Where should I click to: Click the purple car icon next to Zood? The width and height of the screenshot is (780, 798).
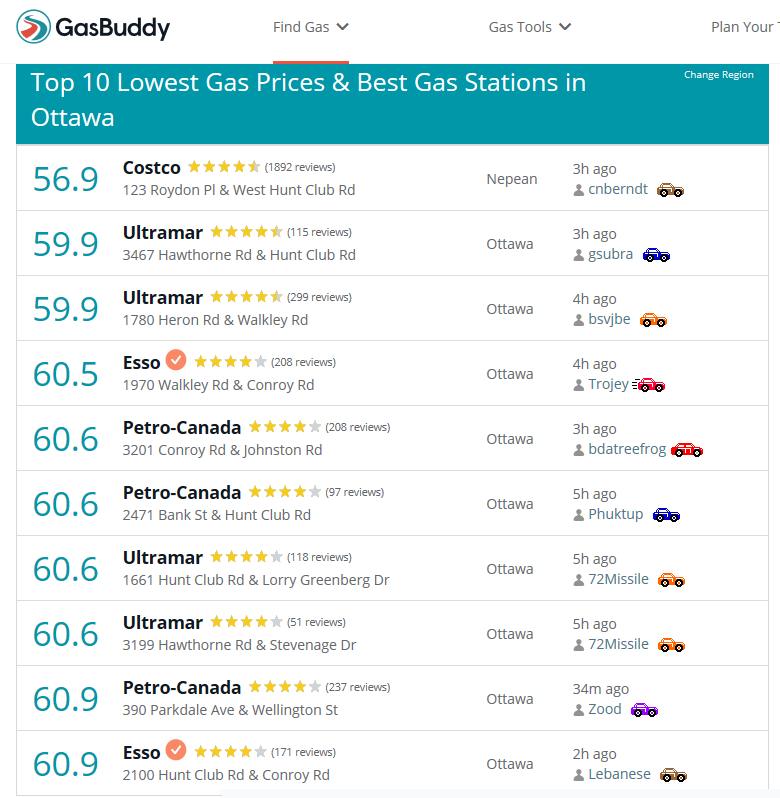644,710
